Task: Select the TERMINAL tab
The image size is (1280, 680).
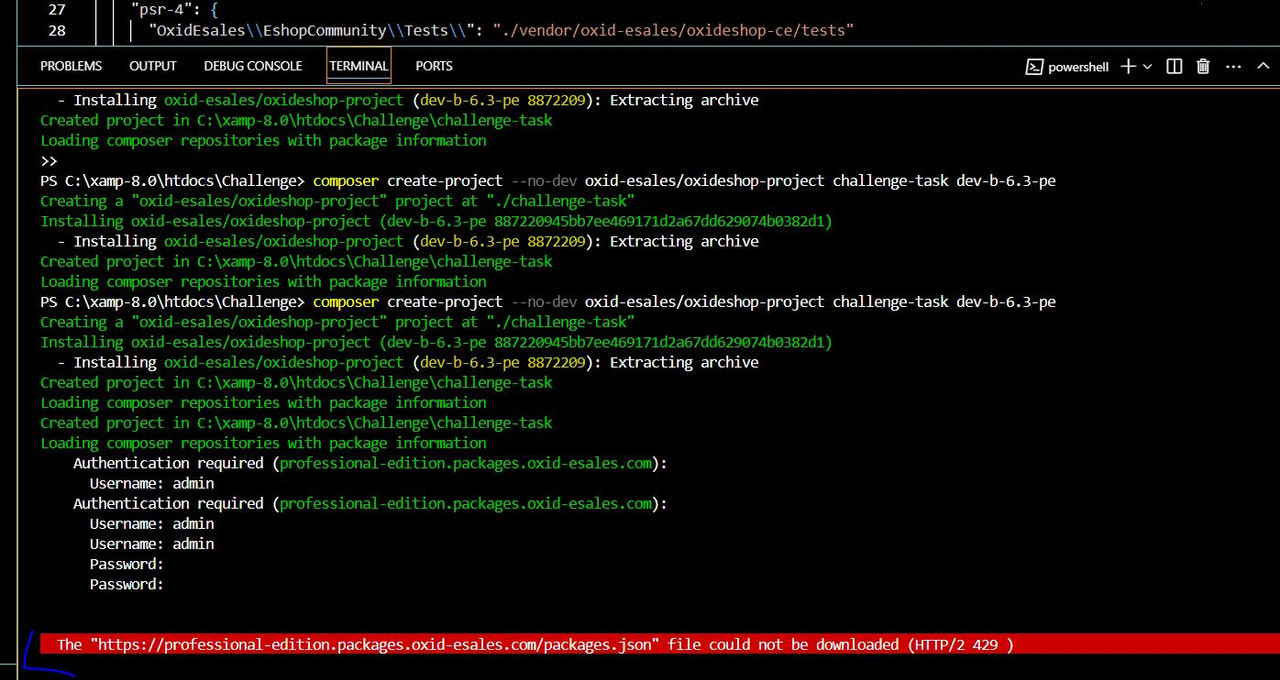Action: pos(359,66)
